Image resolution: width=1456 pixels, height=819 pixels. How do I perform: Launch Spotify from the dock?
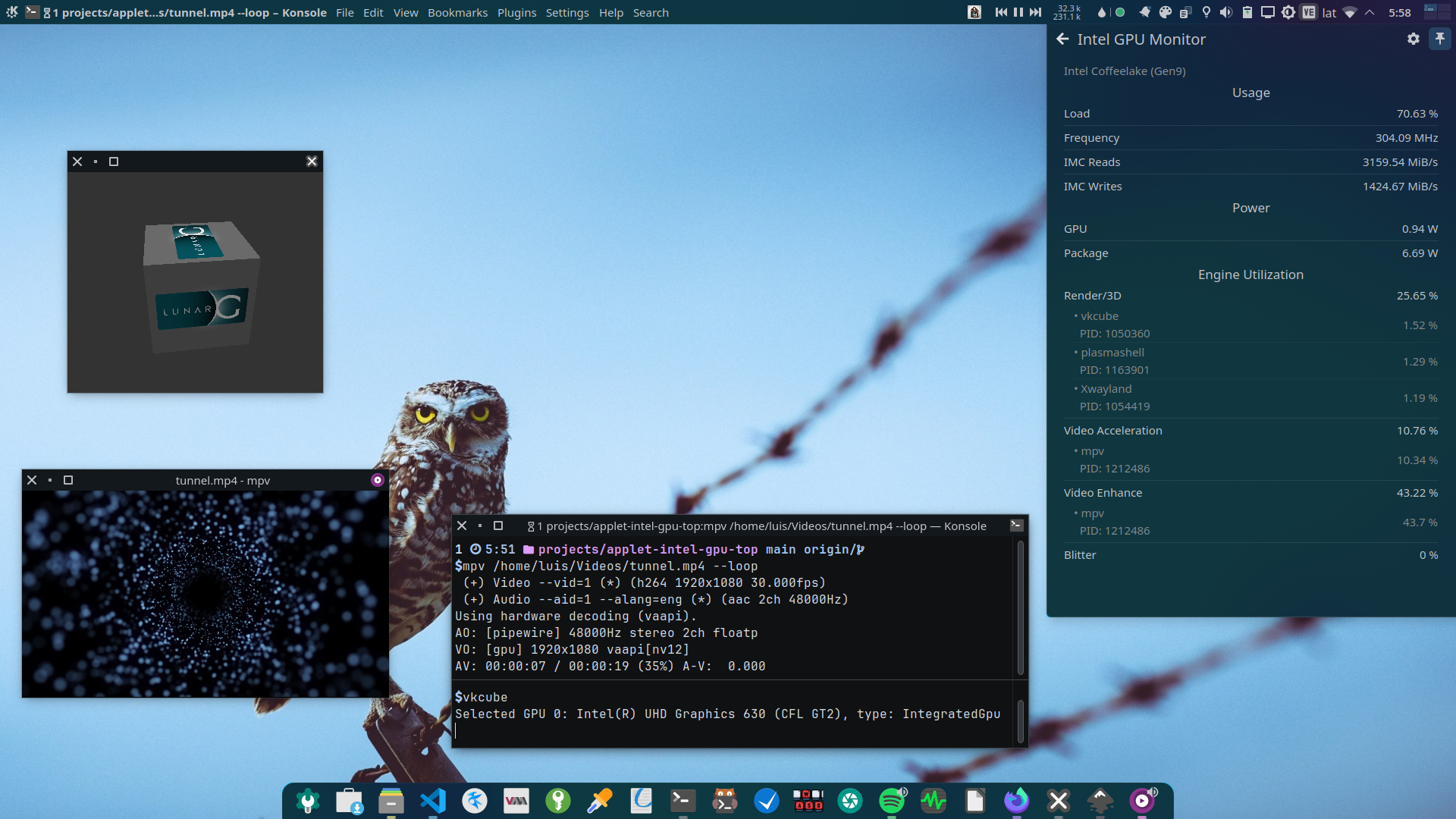(892, 801)
